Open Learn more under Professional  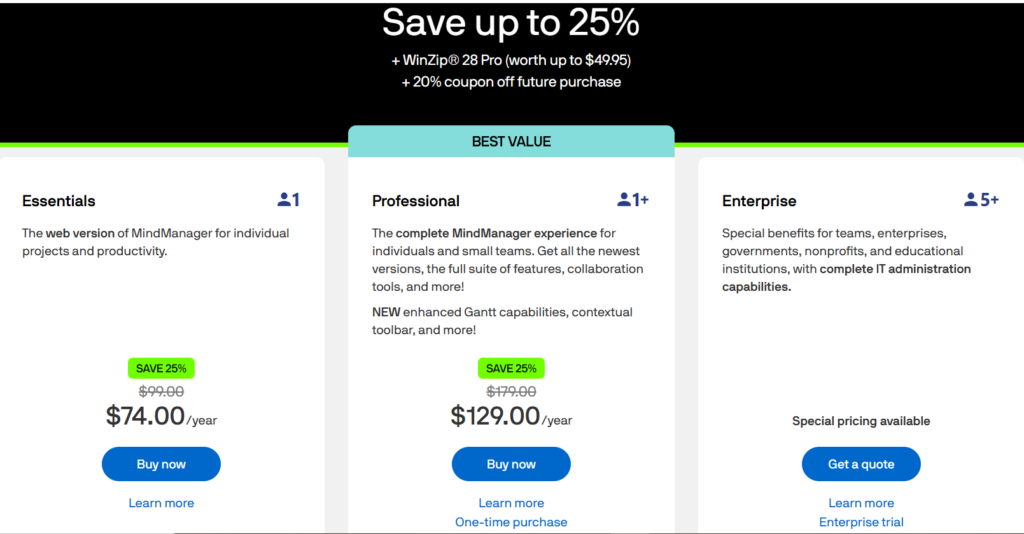tap(511, 503)
